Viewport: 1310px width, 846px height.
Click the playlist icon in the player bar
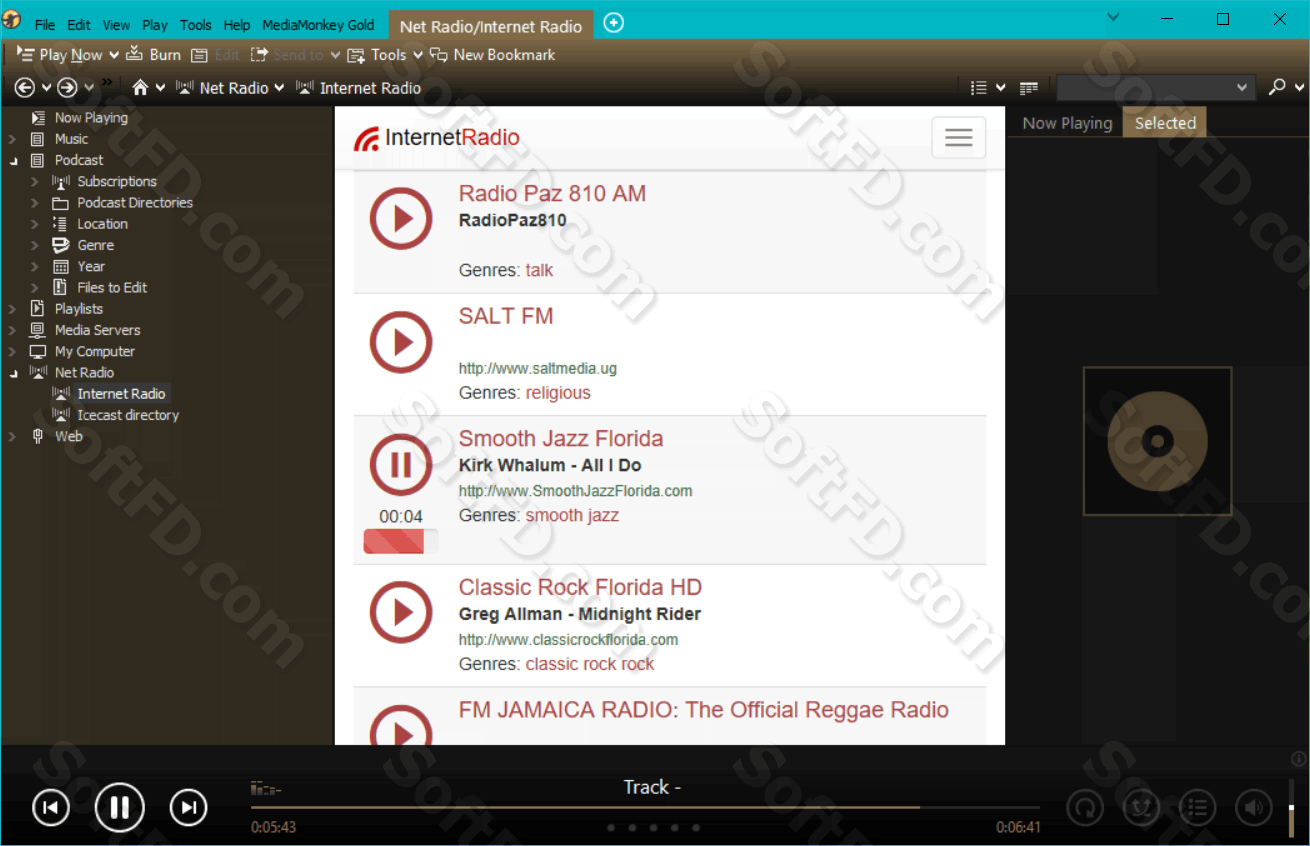pyautogui.click(x=1197, y=807)
